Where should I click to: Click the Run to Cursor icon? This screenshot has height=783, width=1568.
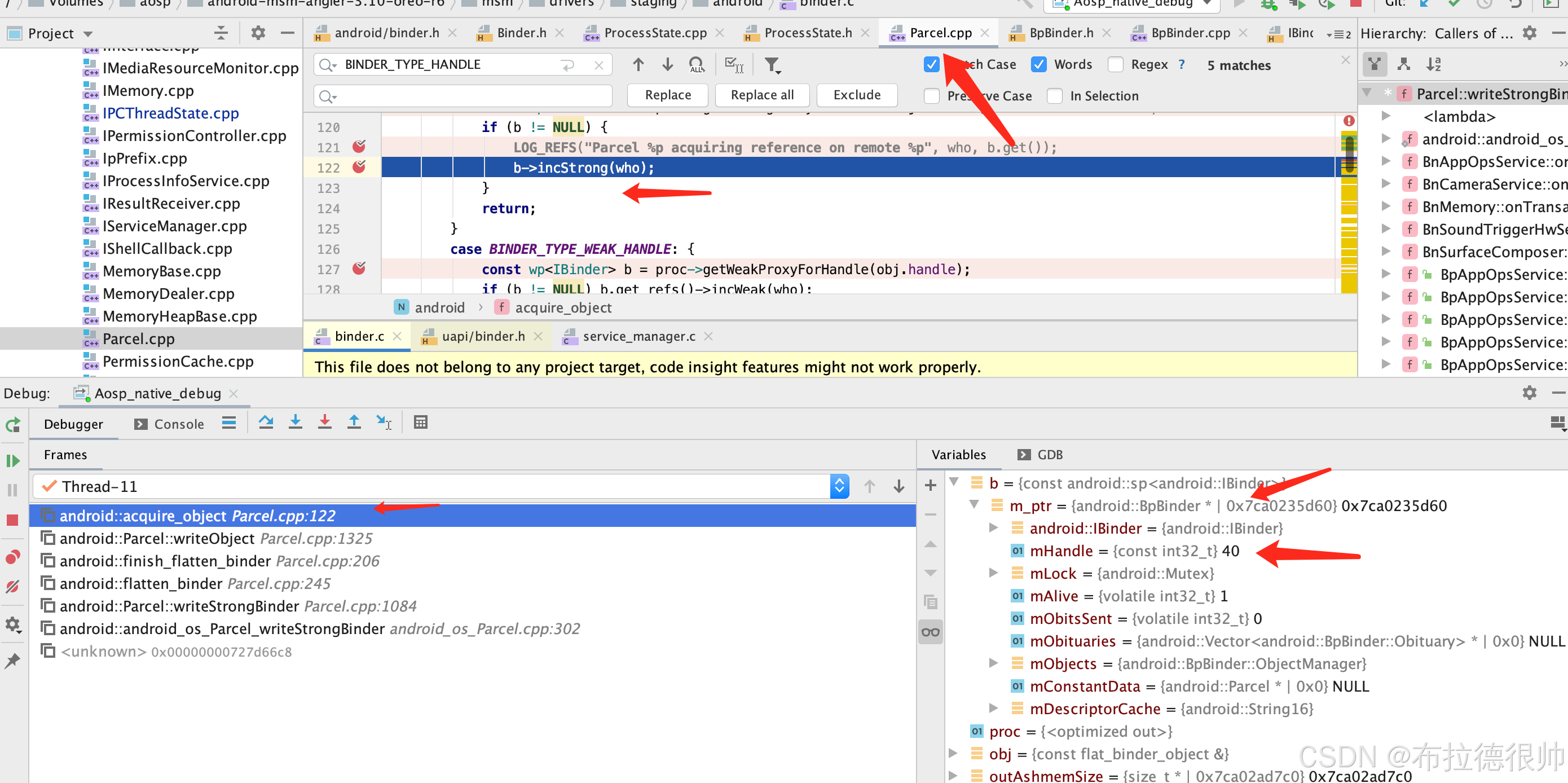click(x=384, y=423)
